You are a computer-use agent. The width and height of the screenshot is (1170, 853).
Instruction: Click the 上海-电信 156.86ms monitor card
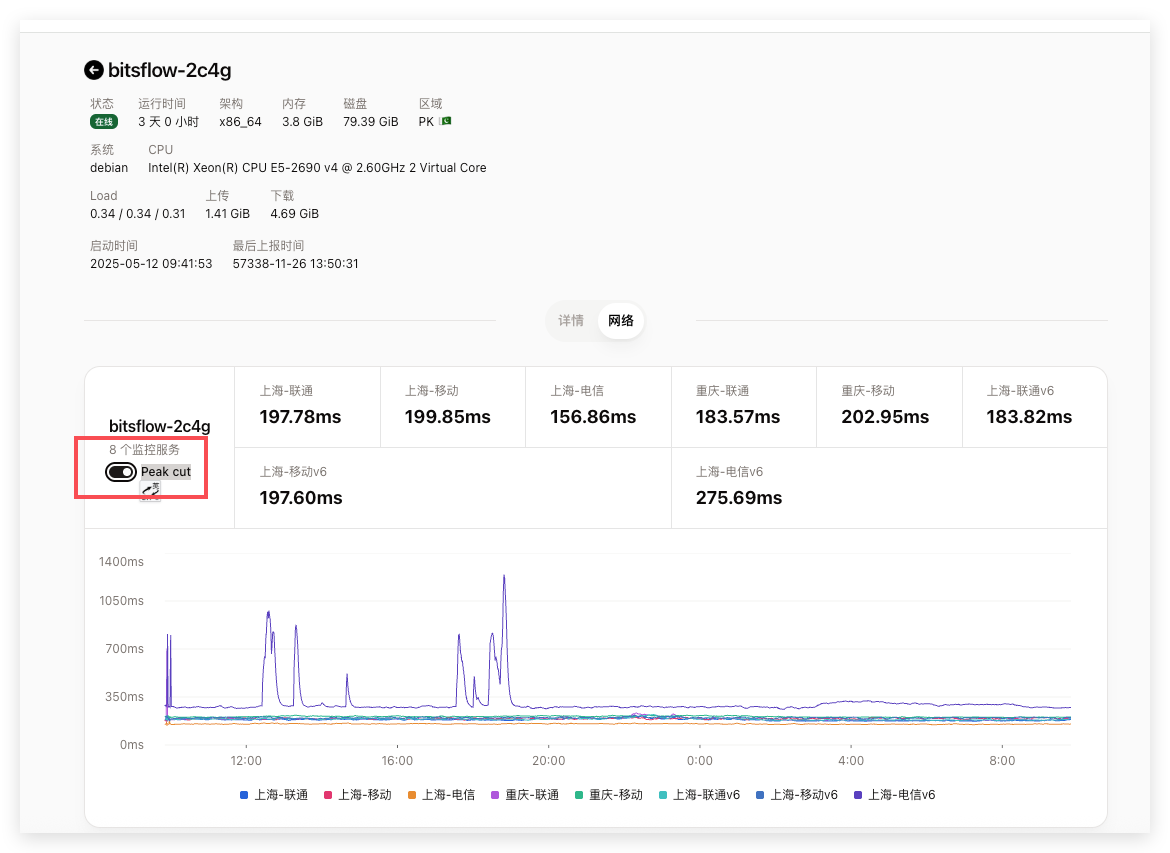click(598, 406)
